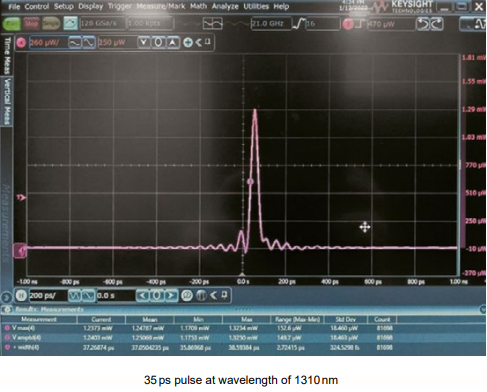Click the Results: Measurements panel icon
The width and height of the screenshot is (487, 392).
point(7,310)
